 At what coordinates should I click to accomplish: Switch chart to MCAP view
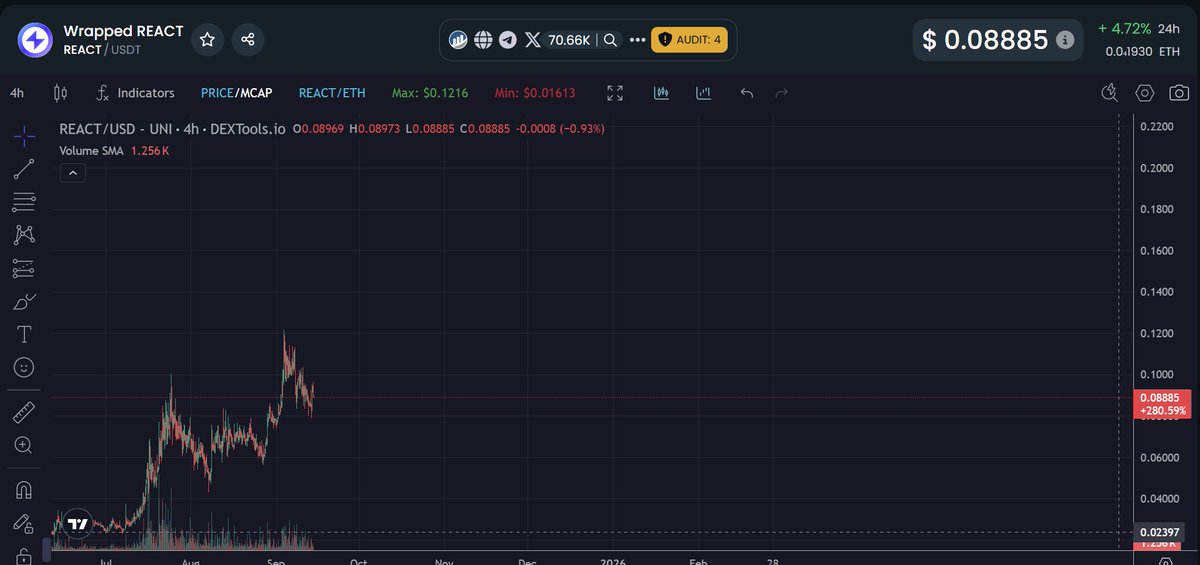254,93
